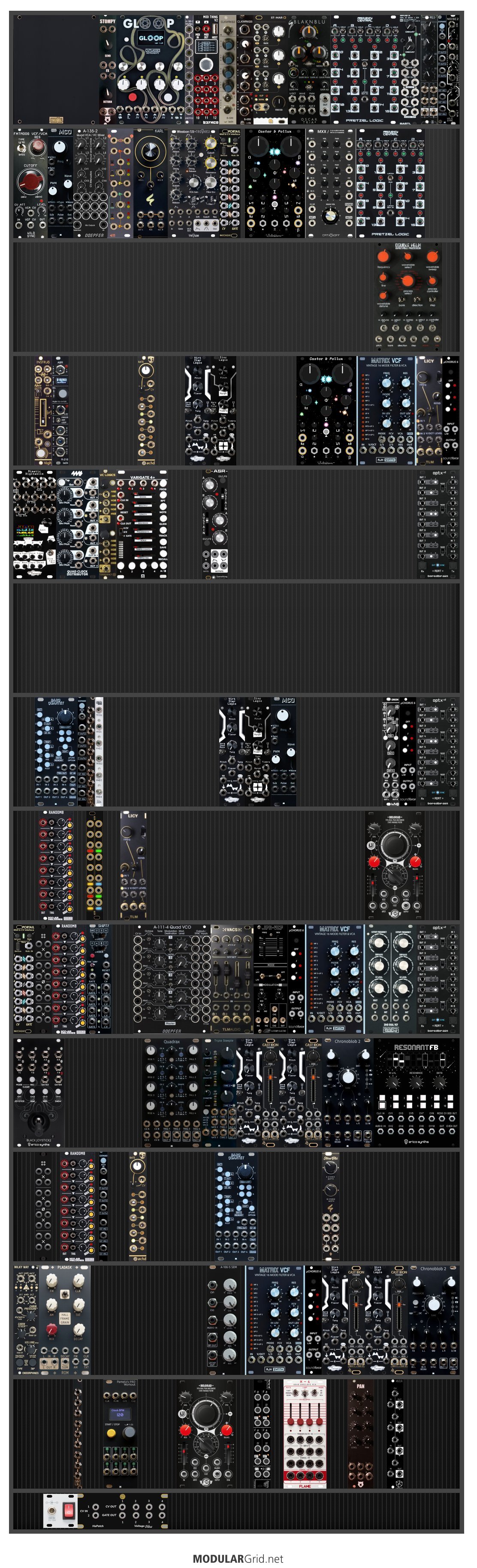
Task: Select the Pladask module
Action: click(64, 1319)
